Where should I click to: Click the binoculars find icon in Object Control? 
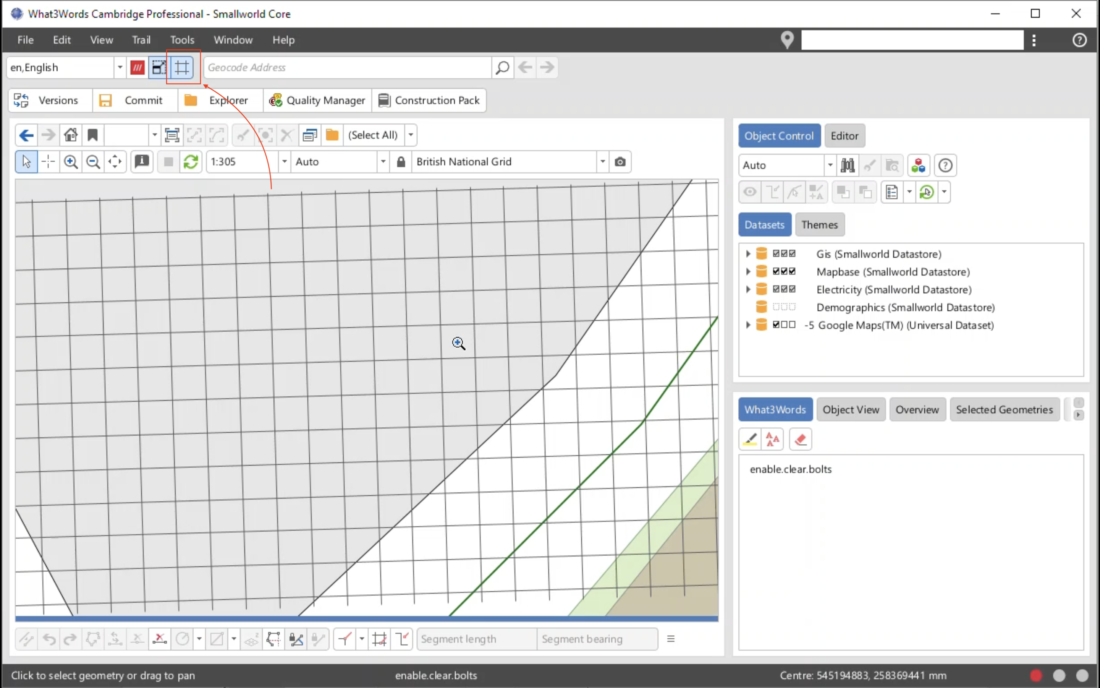(x=848, y=166)
